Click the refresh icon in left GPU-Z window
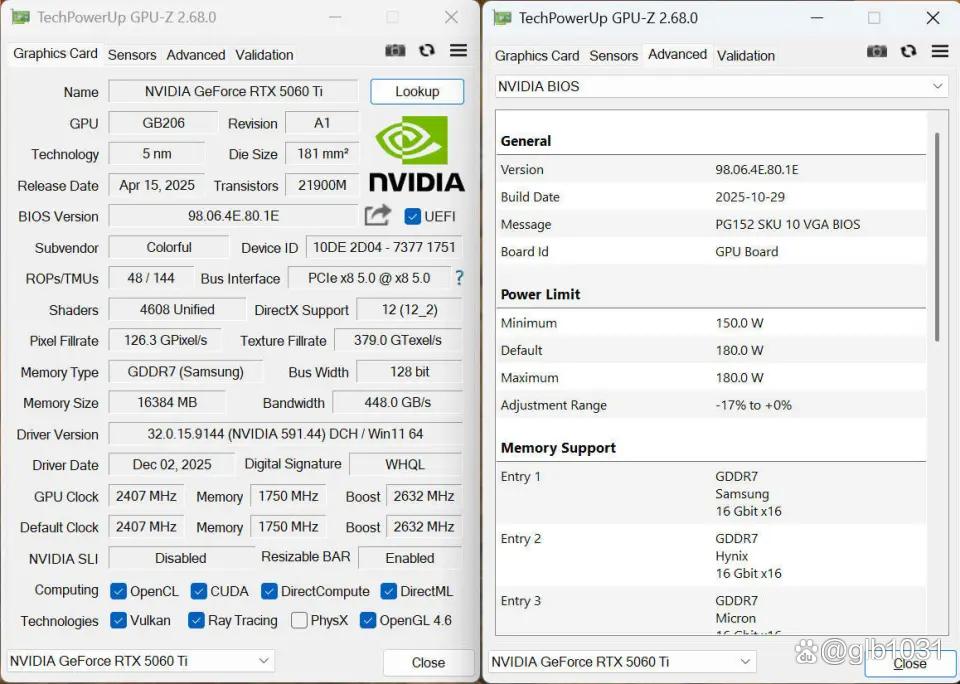 [427, 51]
